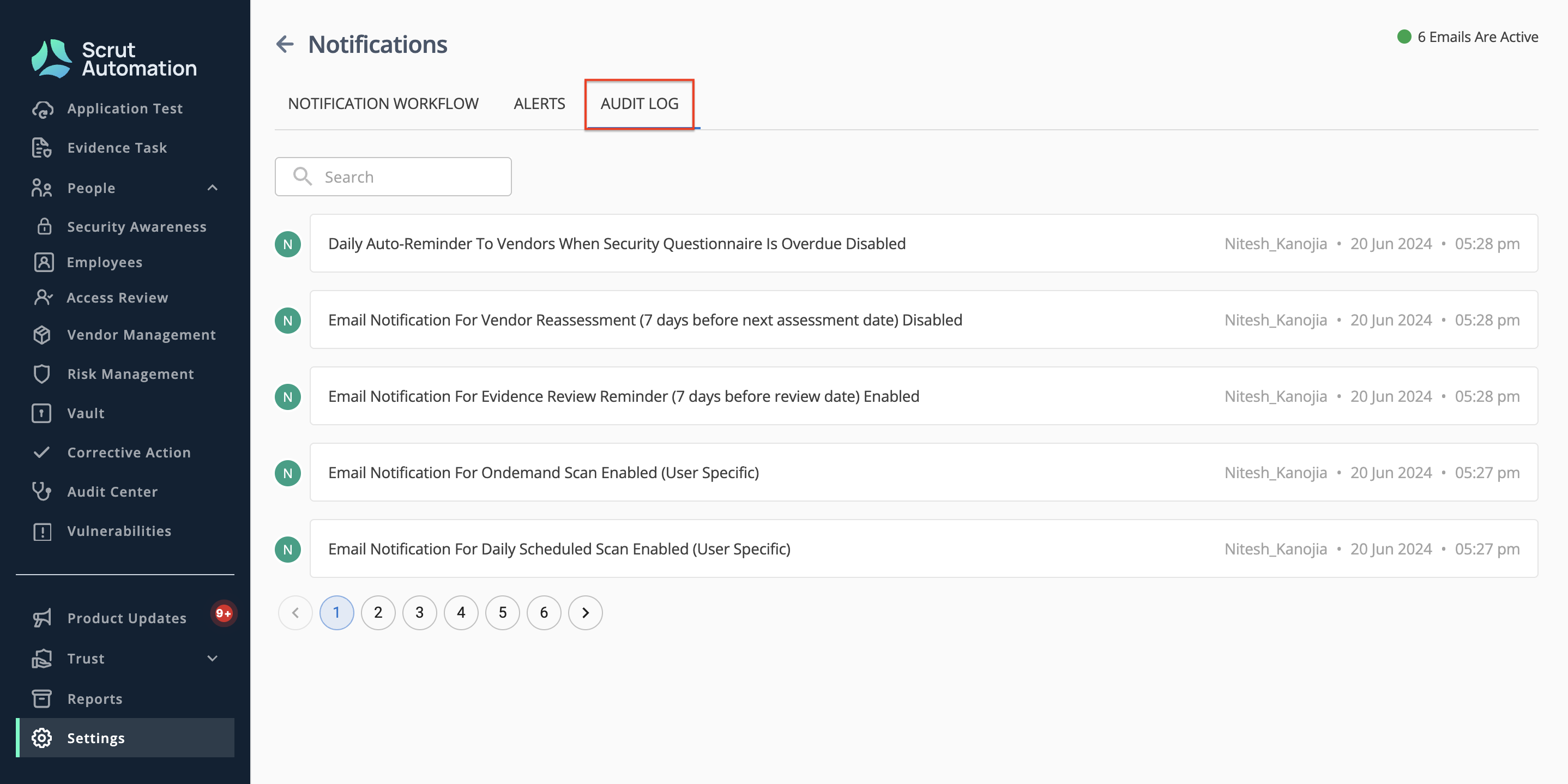Open Application Test from the sidebar icon
The width and height of the screenshot is (1568, 784).
click(42, 109)
